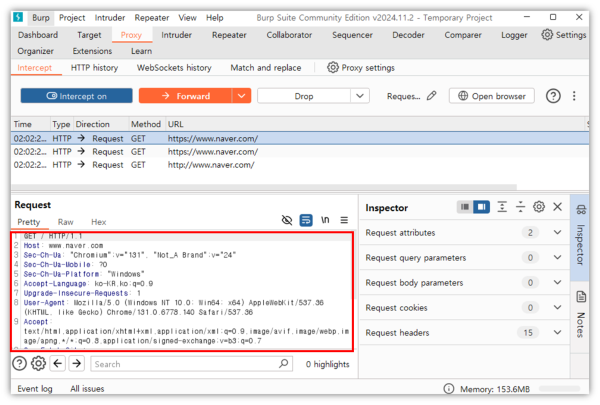Click the intercept table horizontal scrollbar

pos(264,187)
